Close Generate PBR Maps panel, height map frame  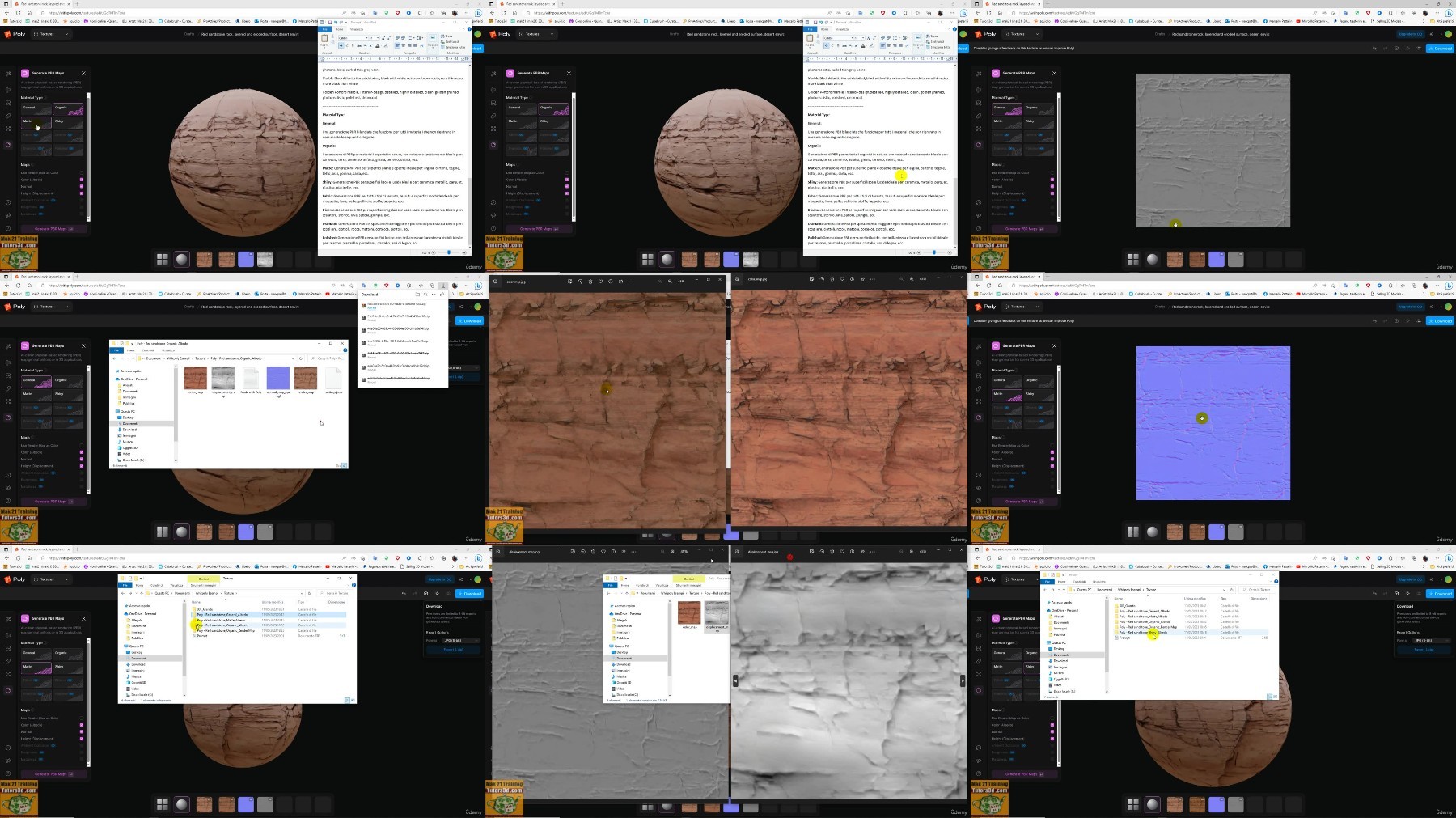click(x=1054, y=73)
